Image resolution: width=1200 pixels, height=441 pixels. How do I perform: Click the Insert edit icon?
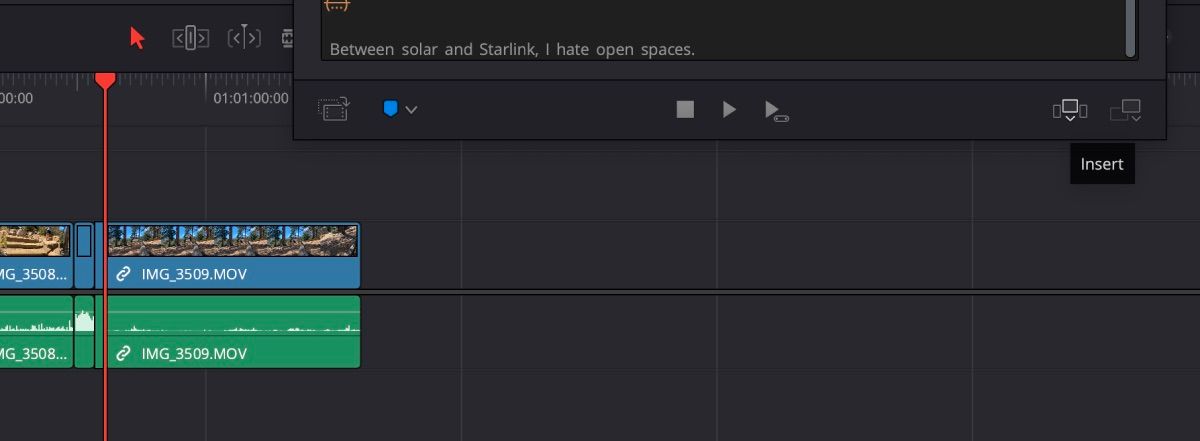click(x=1070, y=110)
